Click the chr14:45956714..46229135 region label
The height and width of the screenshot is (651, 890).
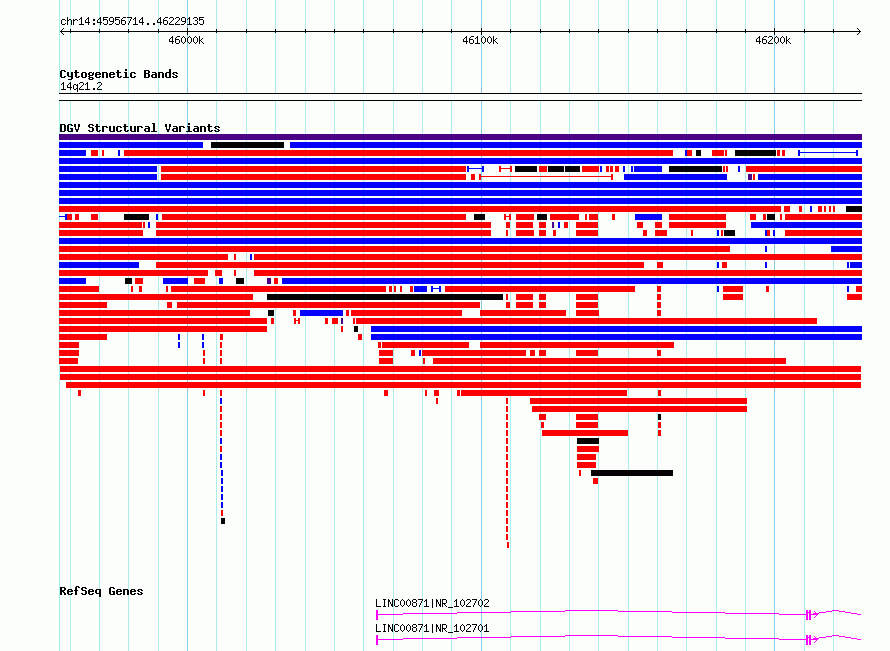pyautogui.click(x=132, y=21)
